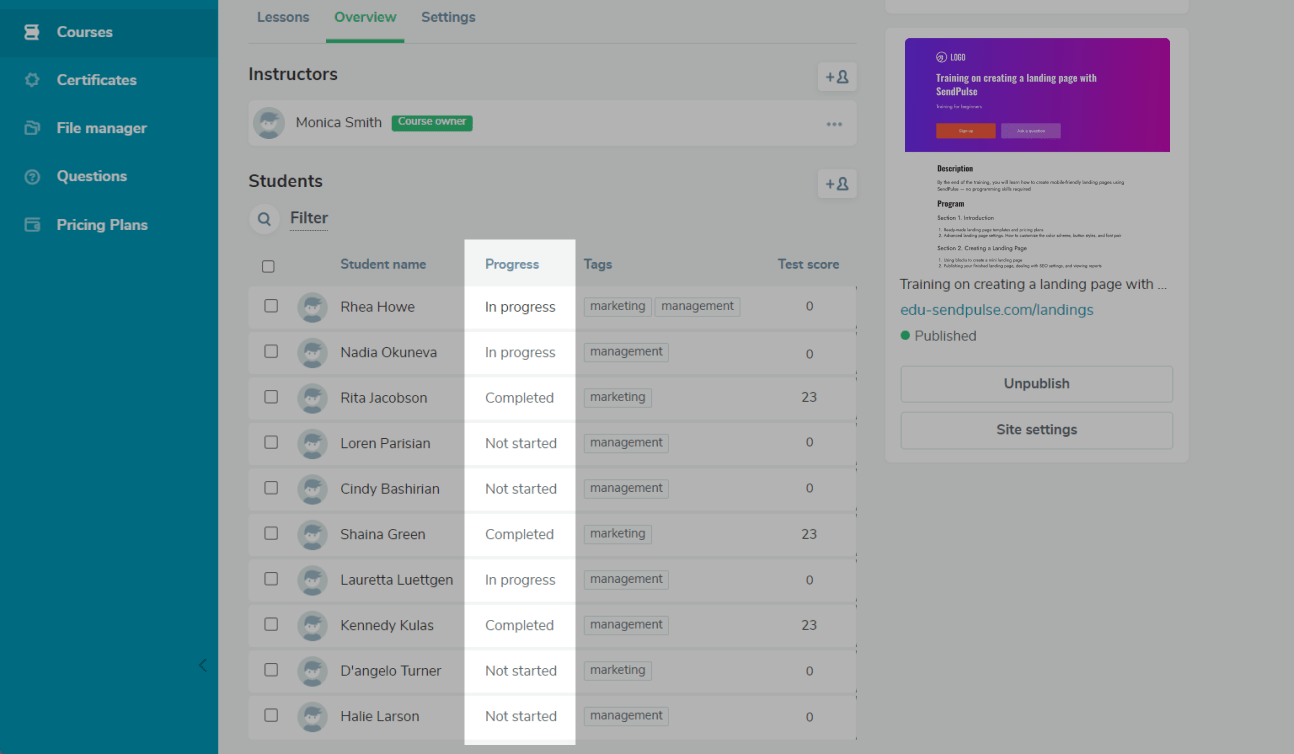Toggle the select-all students checkbox
This screenshot has width=1294, height=754.
268,266
